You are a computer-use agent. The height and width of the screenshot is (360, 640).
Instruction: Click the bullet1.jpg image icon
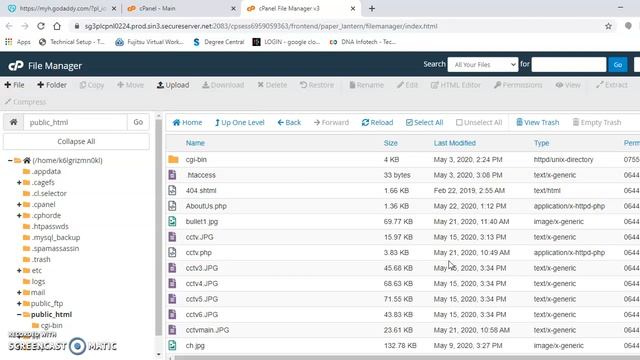pyautogui.click(x=172, y=221)
